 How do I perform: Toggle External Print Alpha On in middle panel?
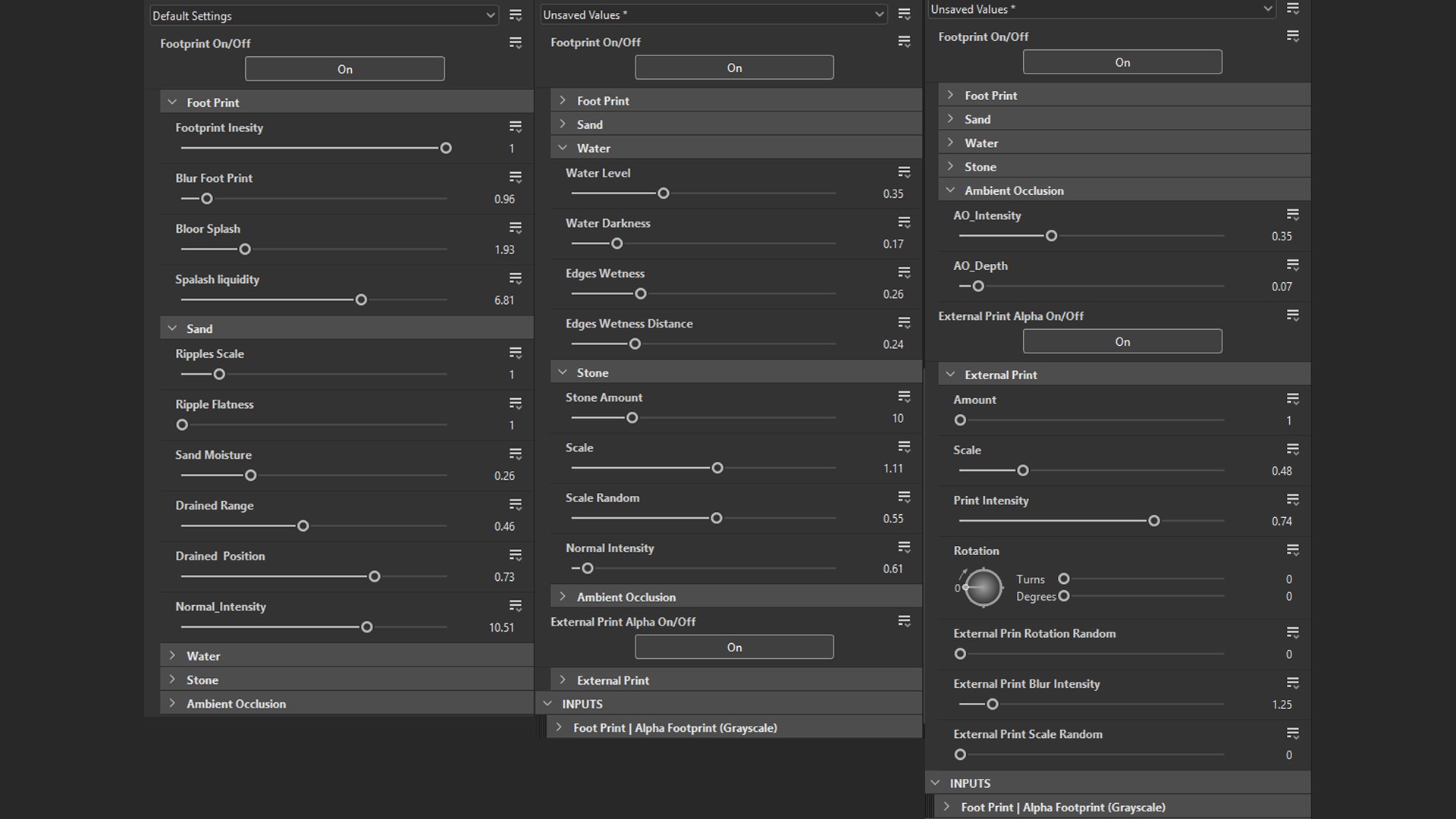(734, 647)
